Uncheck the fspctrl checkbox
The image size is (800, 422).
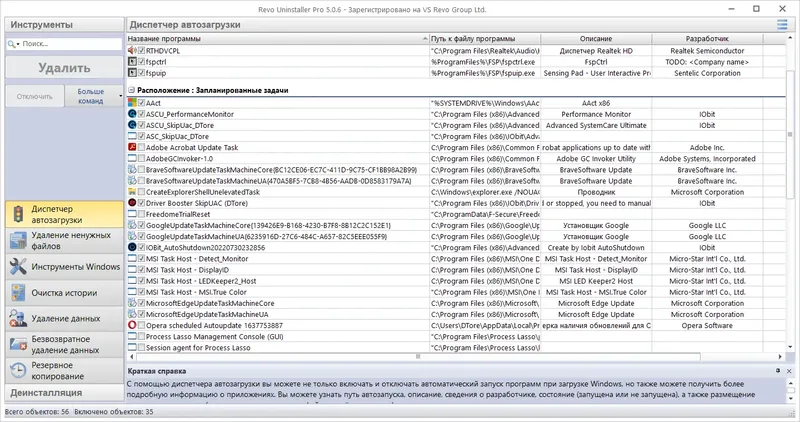(x=141, y=62)
